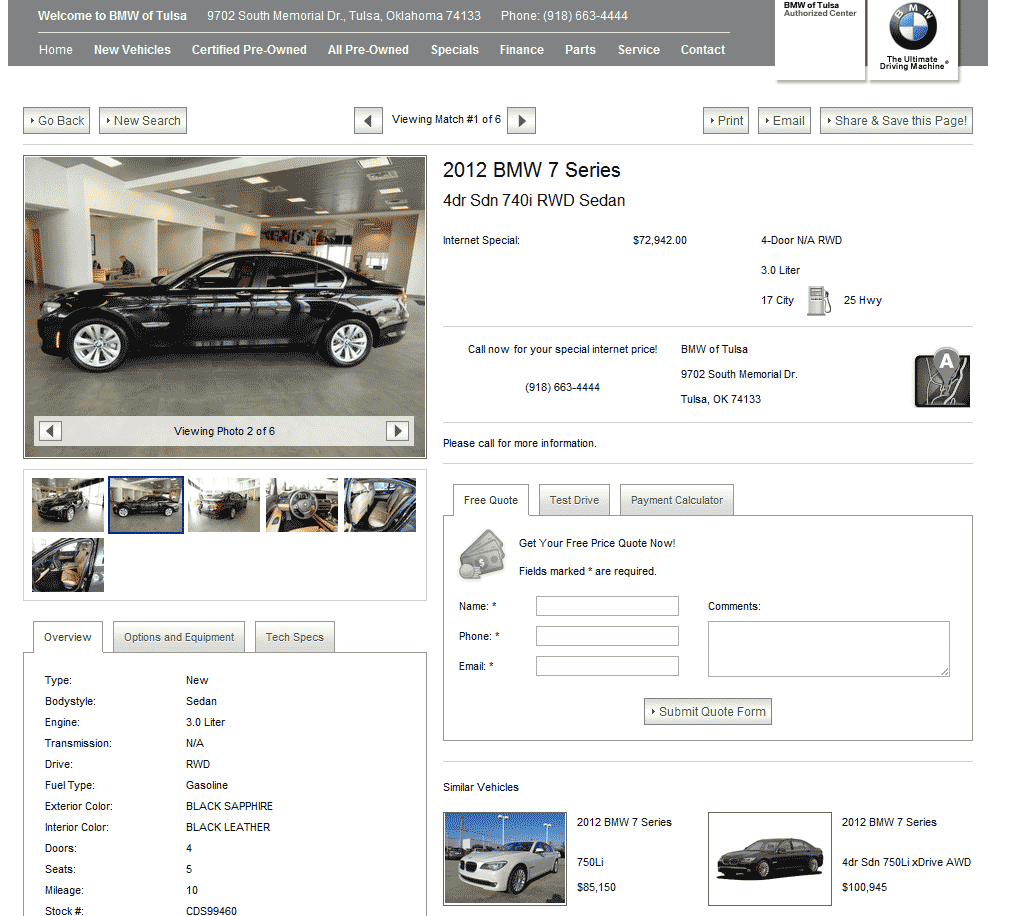This screenshot has height=916, width=1021.
Task: Click the (918) 663-4444 call-now number
Action: 562,387
